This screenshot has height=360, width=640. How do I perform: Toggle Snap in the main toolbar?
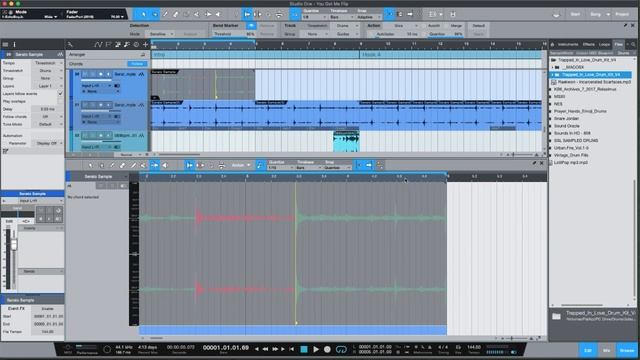pos(389,14)
